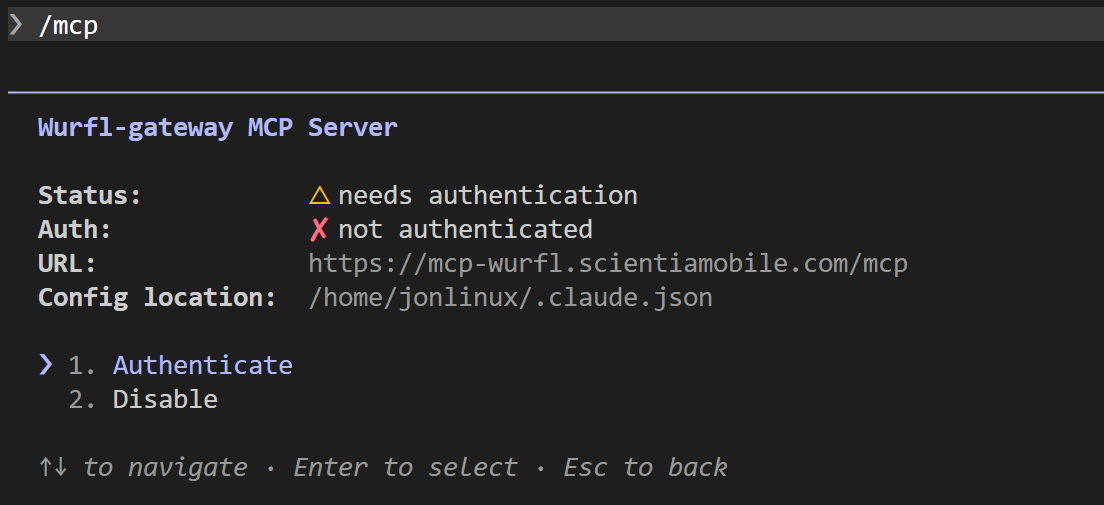Screen dimensions: 1104x505
Task: Click the 'Config location:' label
Action: [157, 297]
